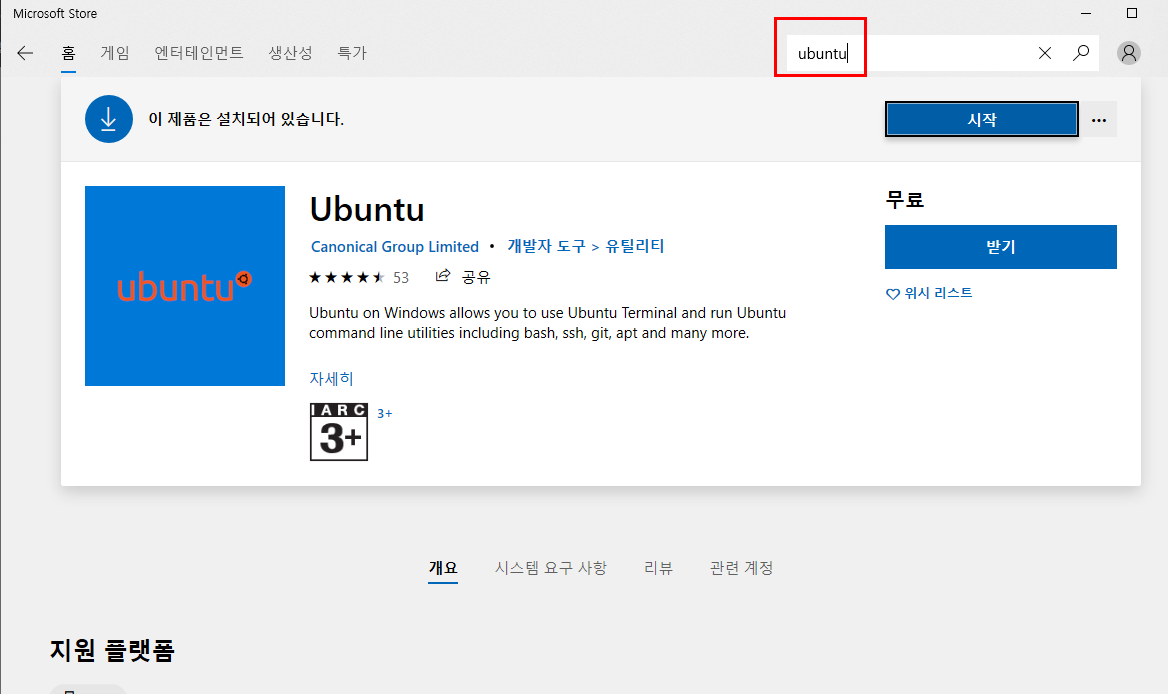Go to the 특가 tab

tap(352, 53)
